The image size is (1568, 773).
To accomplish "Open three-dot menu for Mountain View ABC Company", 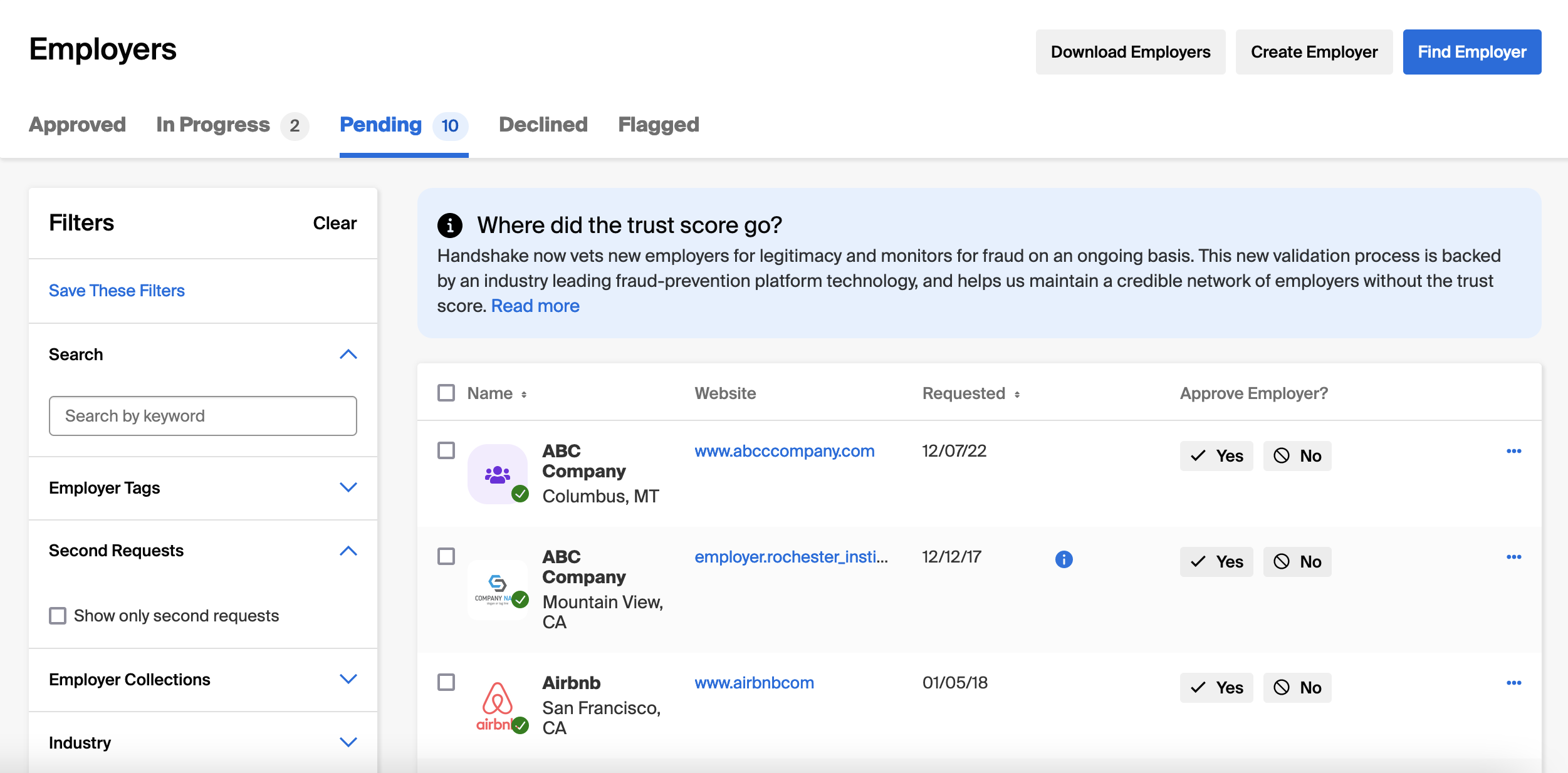I will 1513,557.
